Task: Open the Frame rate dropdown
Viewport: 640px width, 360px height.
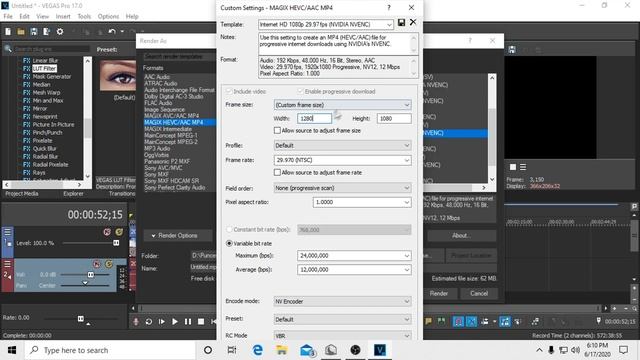Action: [x=407, y=160]
